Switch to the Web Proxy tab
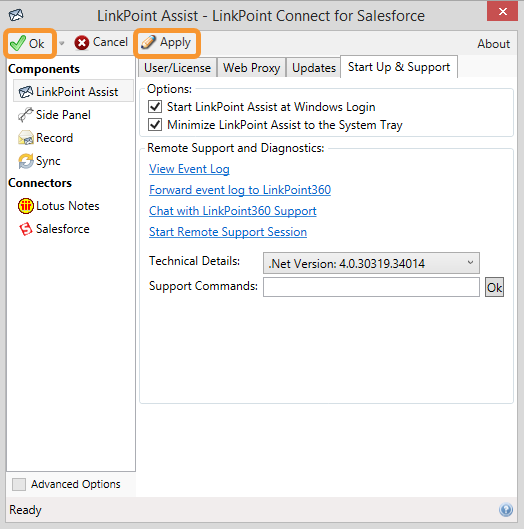This screenshot has width=524, height=529. (252, 68)
